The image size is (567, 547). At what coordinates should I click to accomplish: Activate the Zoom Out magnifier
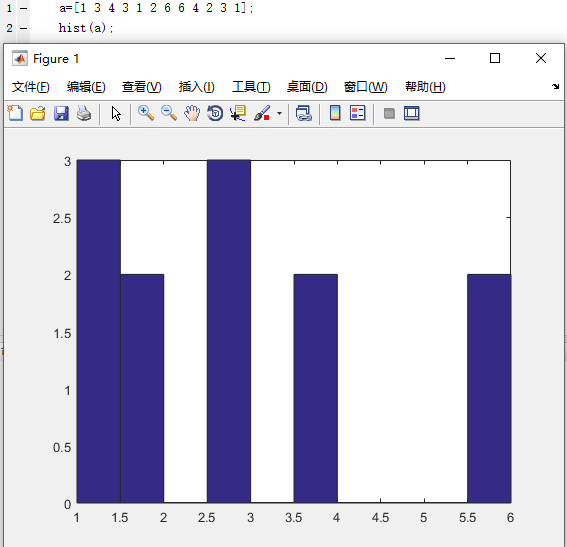click(x=169, y=113)
